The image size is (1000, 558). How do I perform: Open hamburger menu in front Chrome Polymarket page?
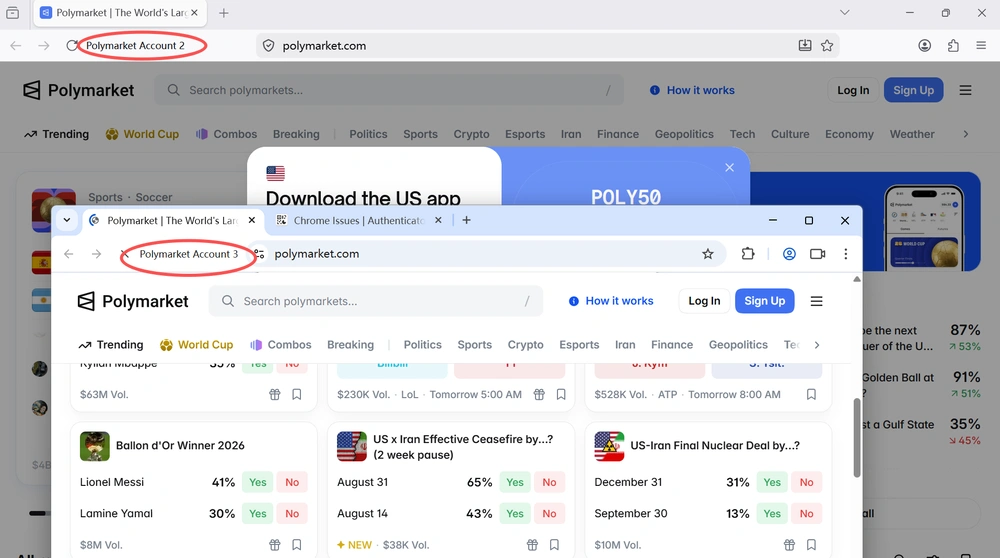pyautogui.click(x=816, y=301)
